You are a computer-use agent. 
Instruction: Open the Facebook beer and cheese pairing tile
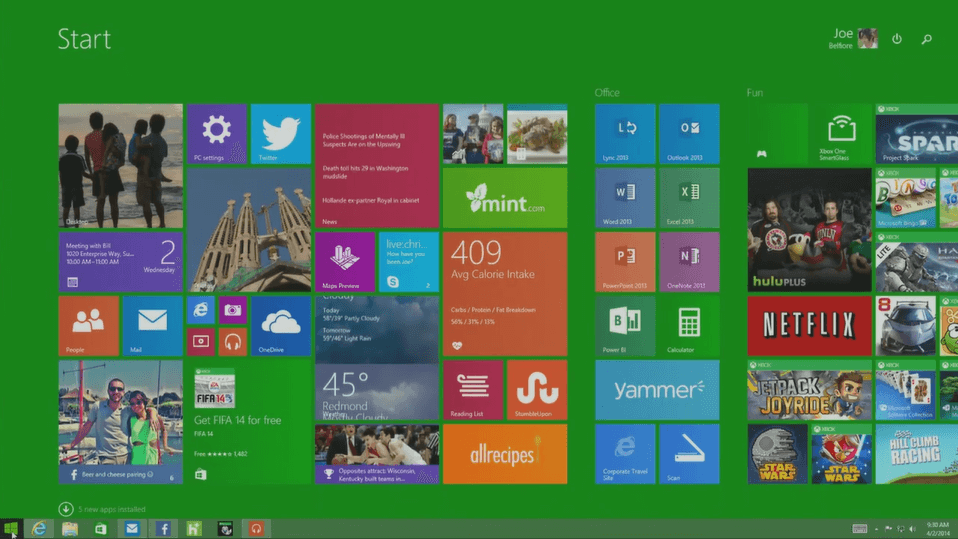120,422
